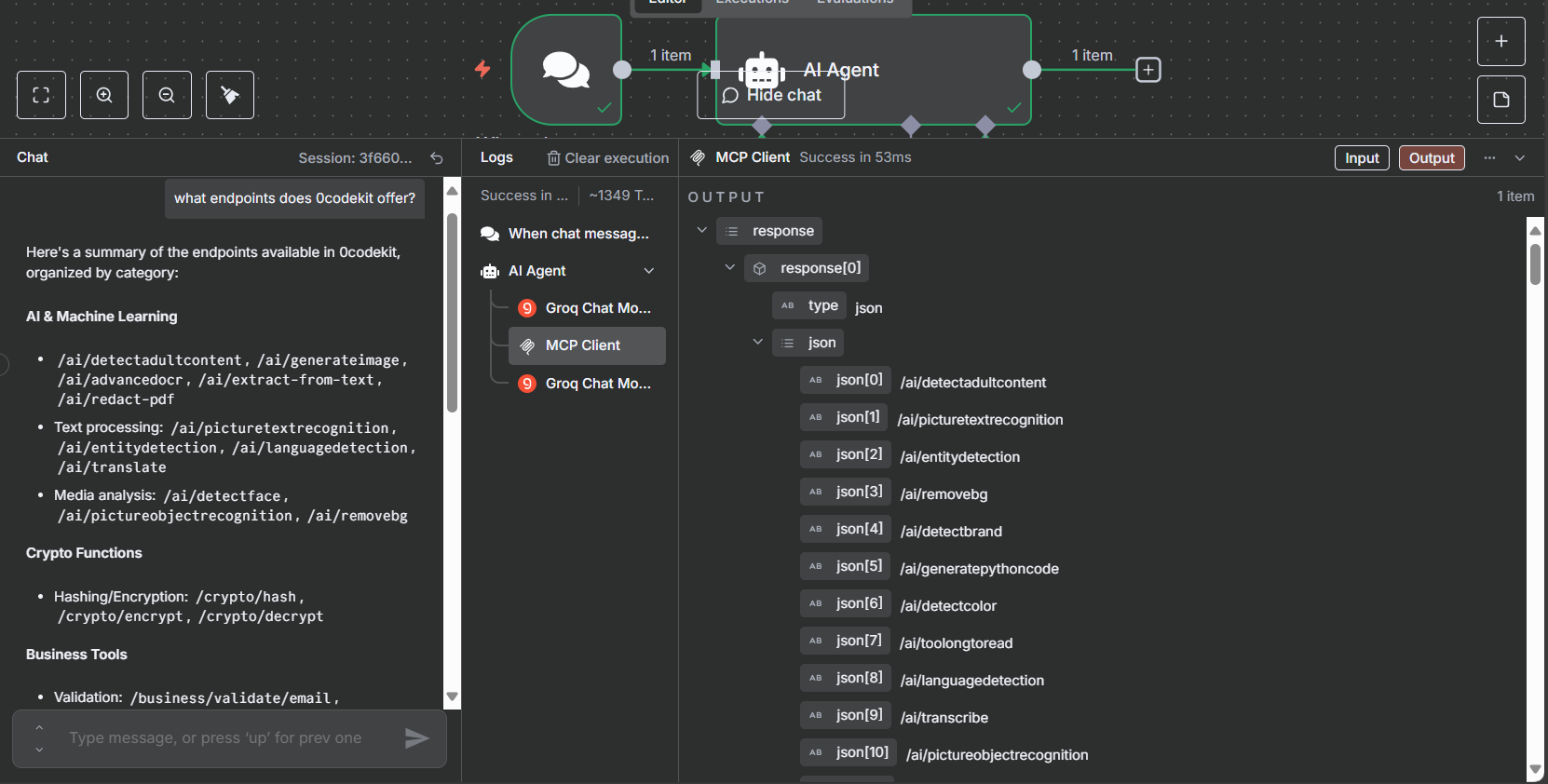Click the MCP Client header icon

click(x=698, y=157)
